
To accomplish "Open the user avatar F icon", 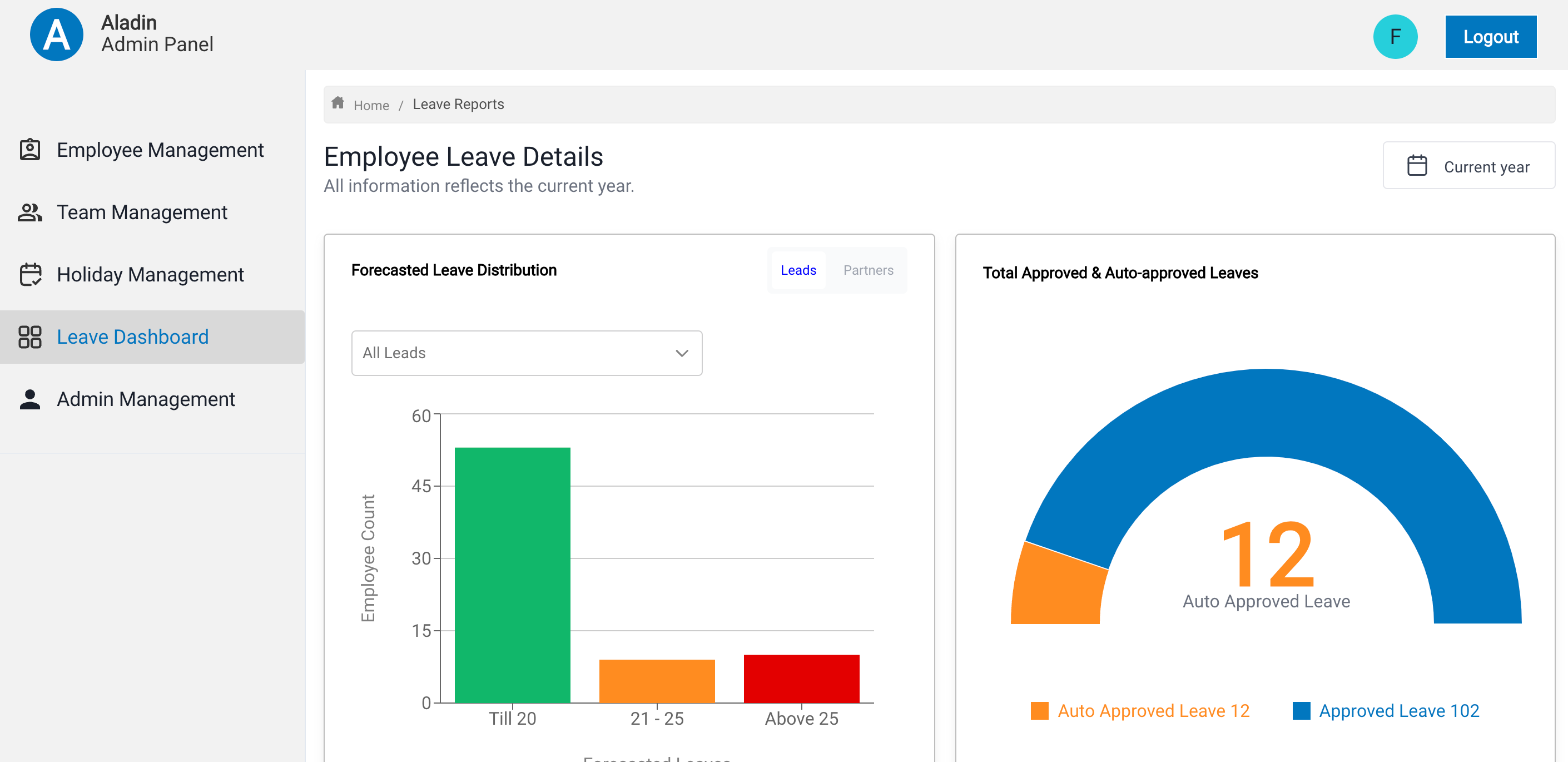I will tap(1395, 37).
